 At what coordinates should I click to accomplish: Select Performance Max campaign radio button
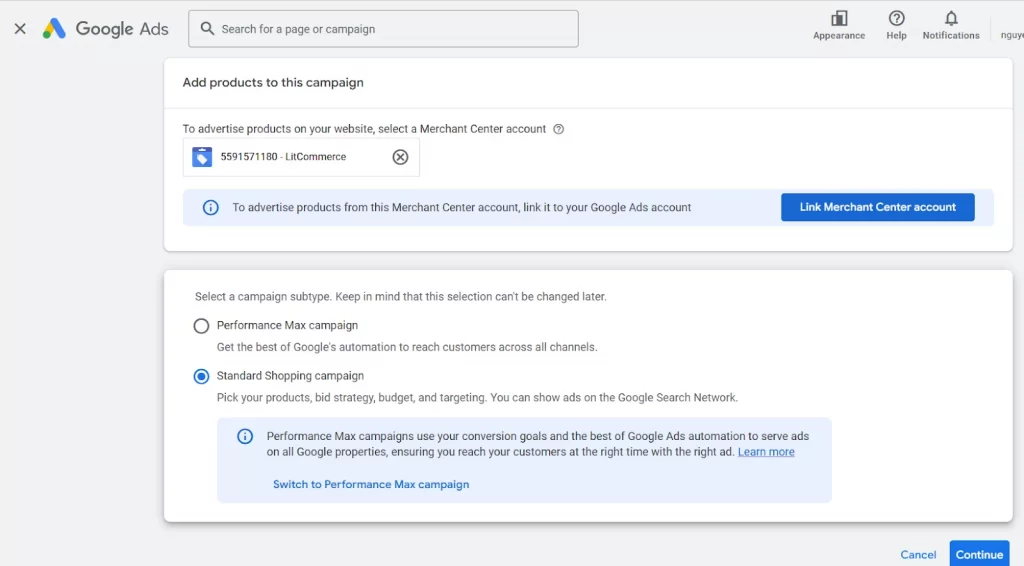click(201, 326)
